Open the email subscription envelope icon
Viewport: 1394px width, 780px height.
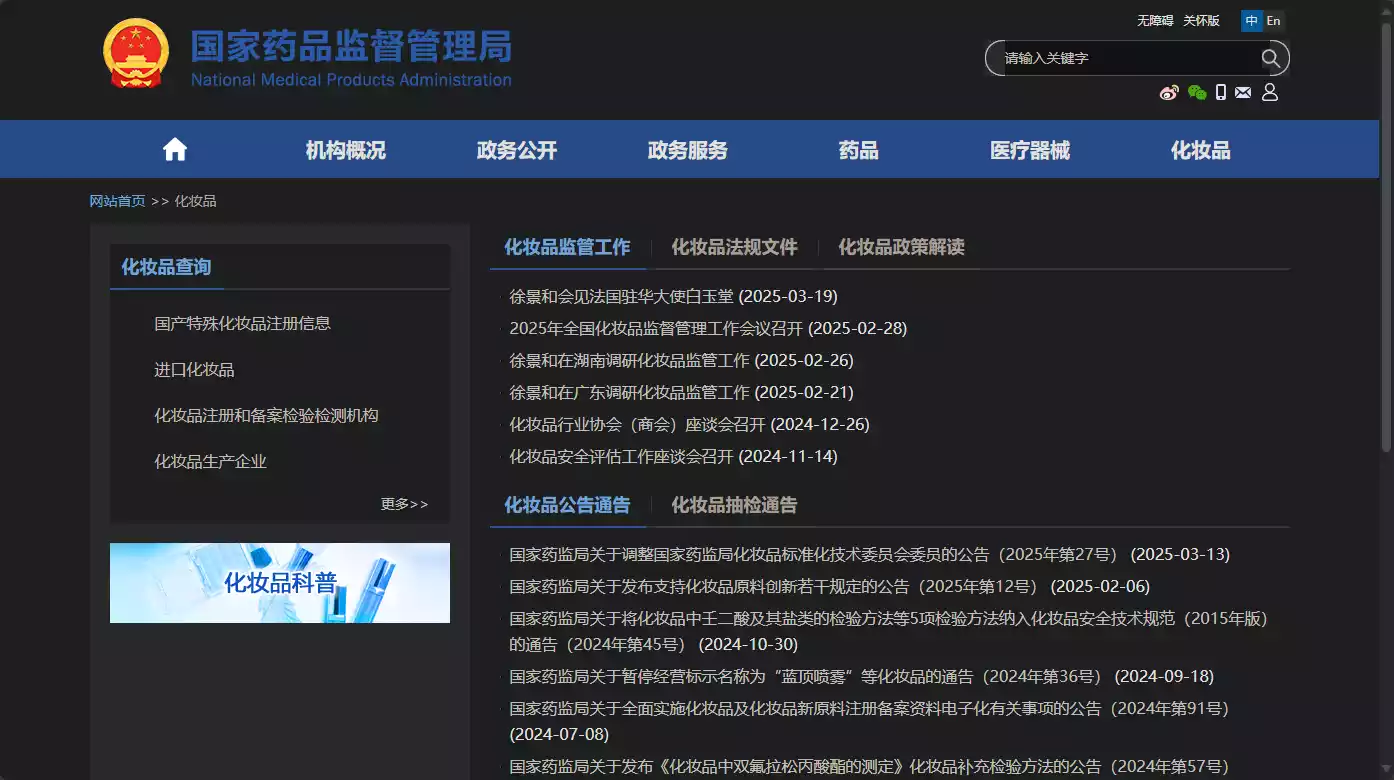pos(1243,92)
